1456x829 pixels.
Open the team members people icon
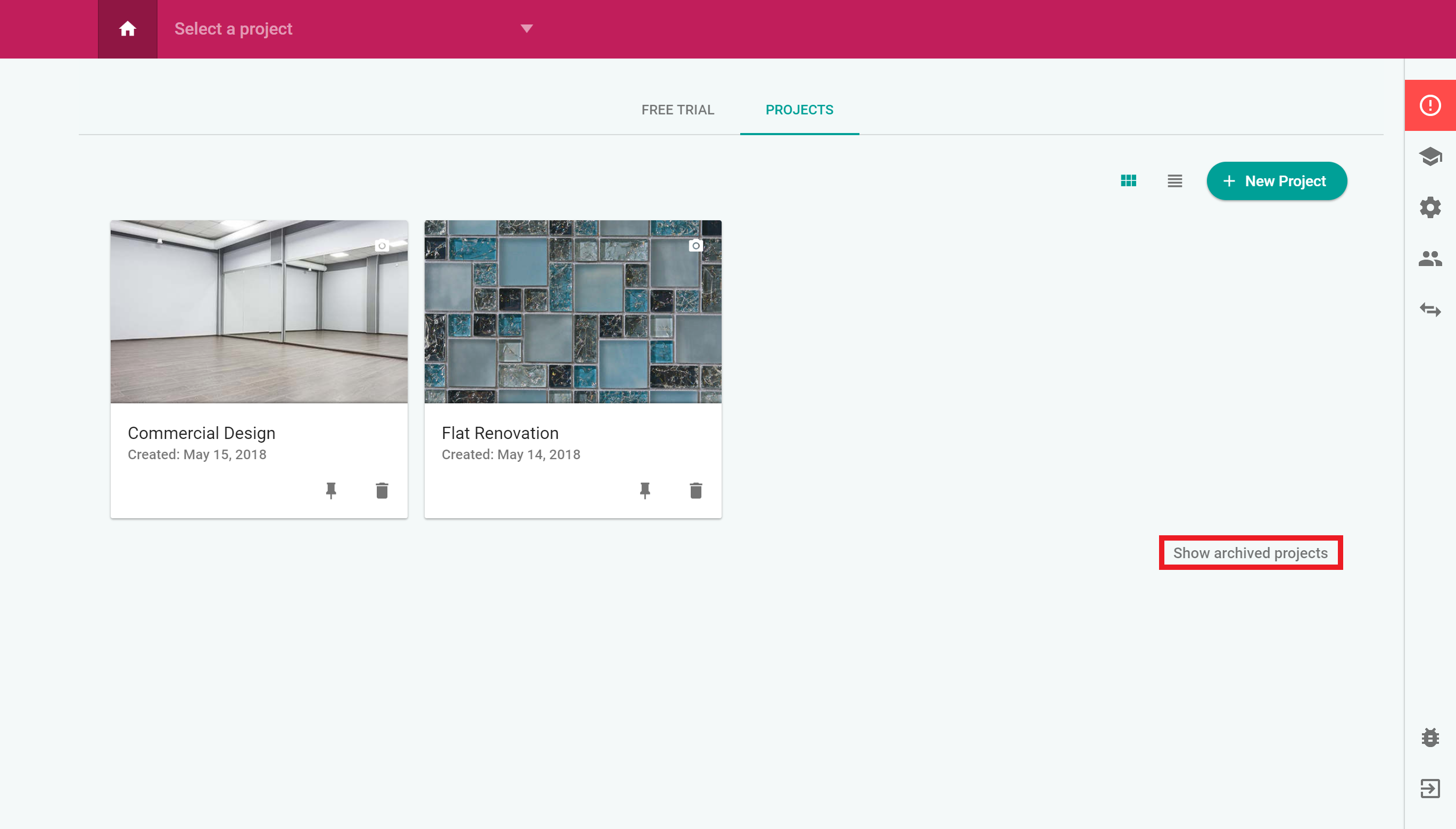1430,259
